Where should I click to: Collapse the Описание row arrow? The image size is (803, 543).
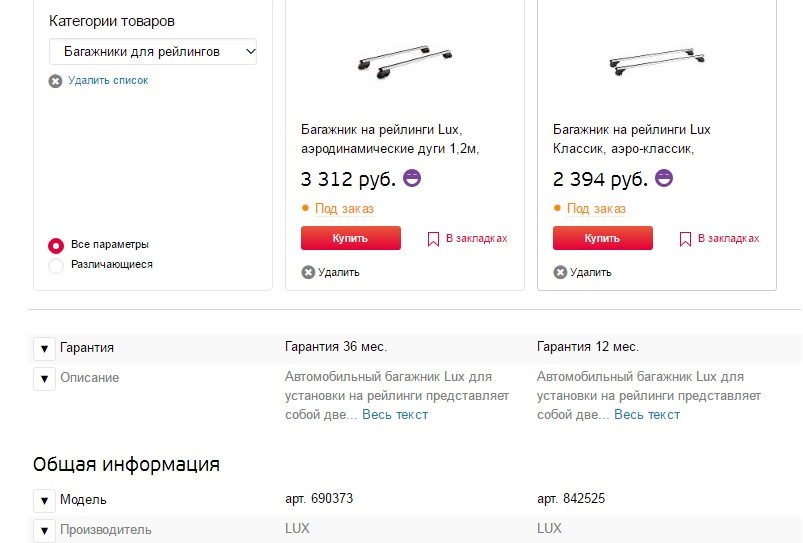(45, 379)
